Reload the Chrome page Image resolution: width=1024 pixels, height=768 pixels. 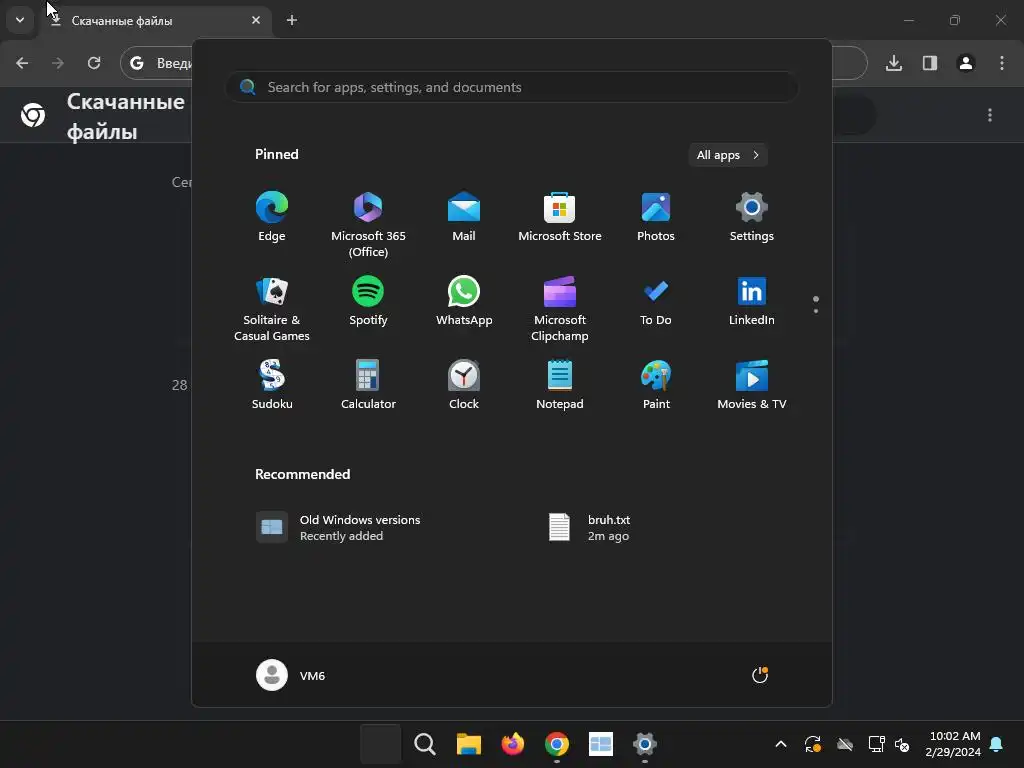pyautogui.click(x=94, y=63)
